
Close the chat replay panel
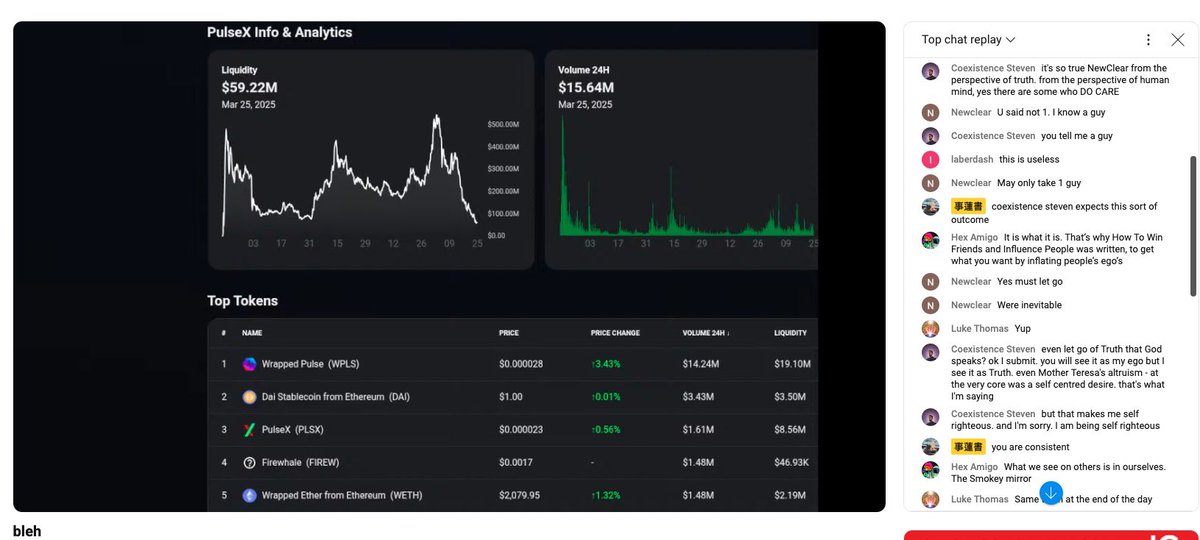(1177, 40)
